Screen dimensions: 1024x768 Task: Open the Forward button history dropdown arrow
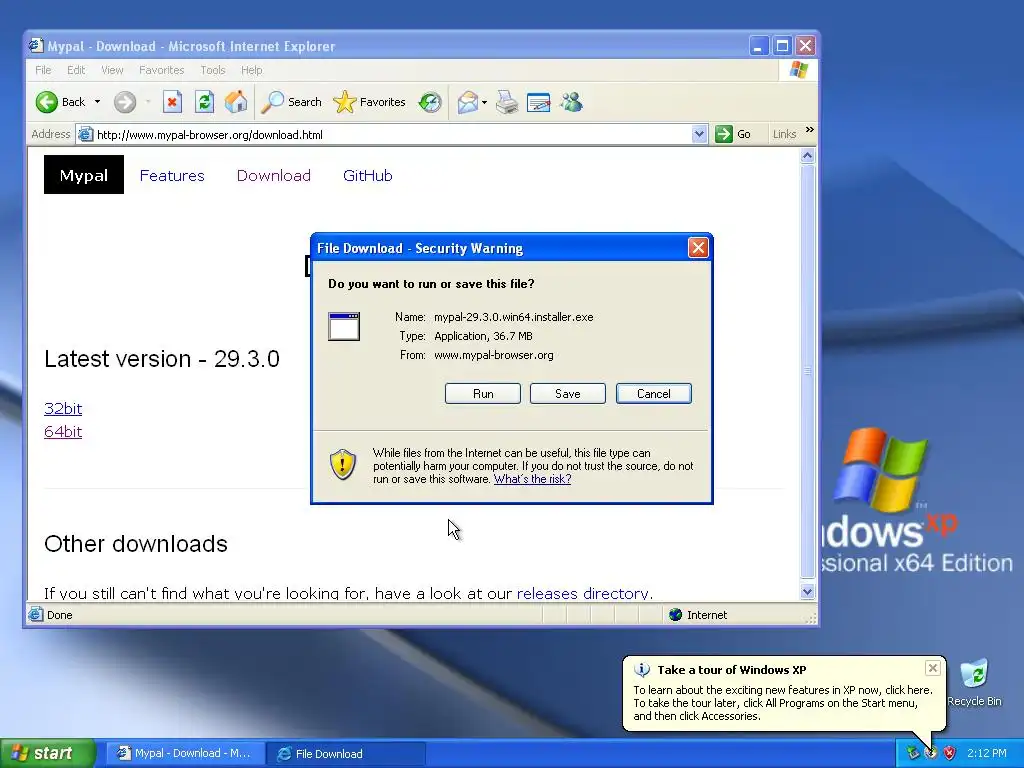pyautogui.click(x=148, y=102)
